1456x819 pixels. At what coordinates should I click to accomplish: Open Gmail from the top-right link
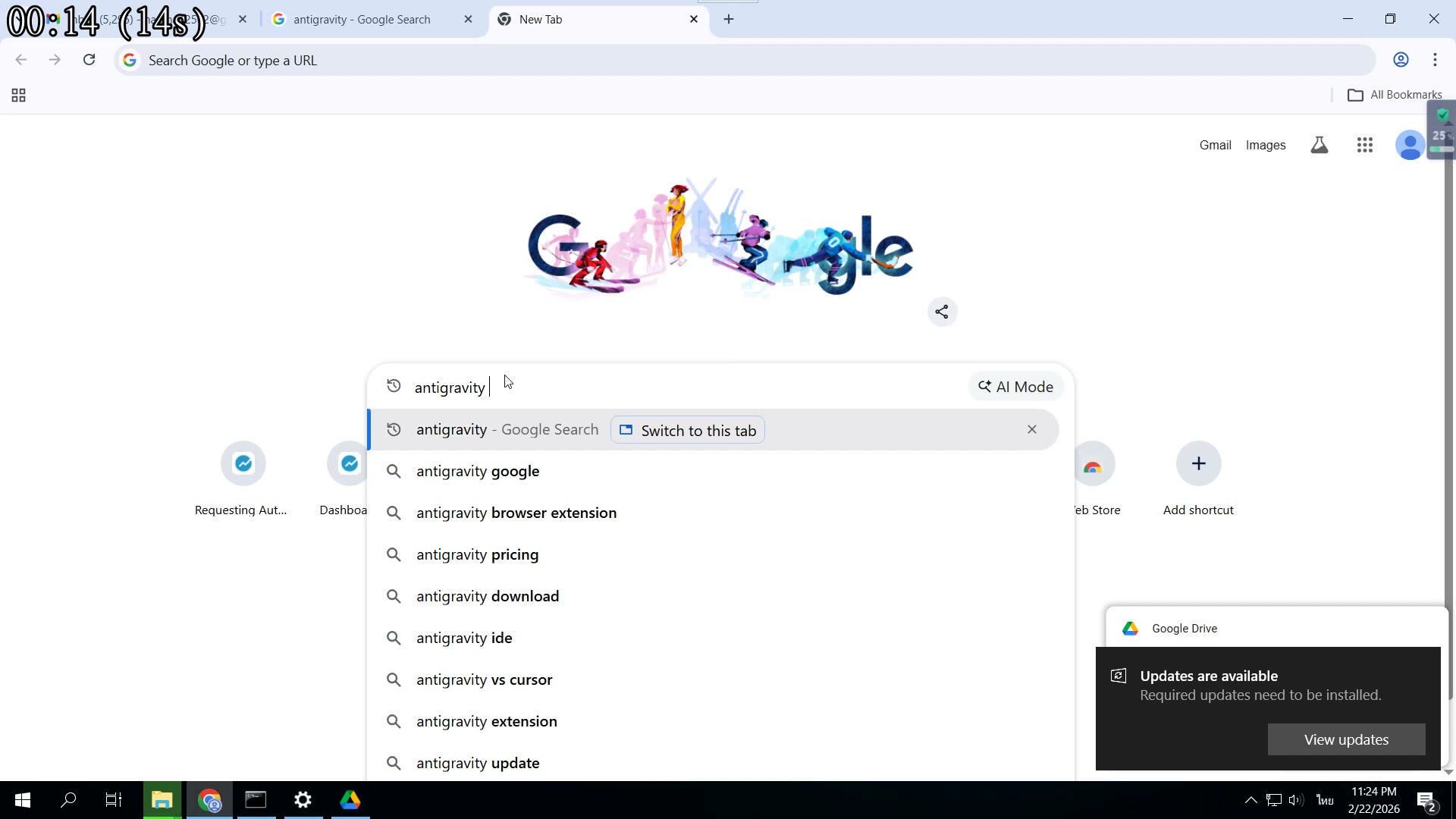[x=1215, y=145]
